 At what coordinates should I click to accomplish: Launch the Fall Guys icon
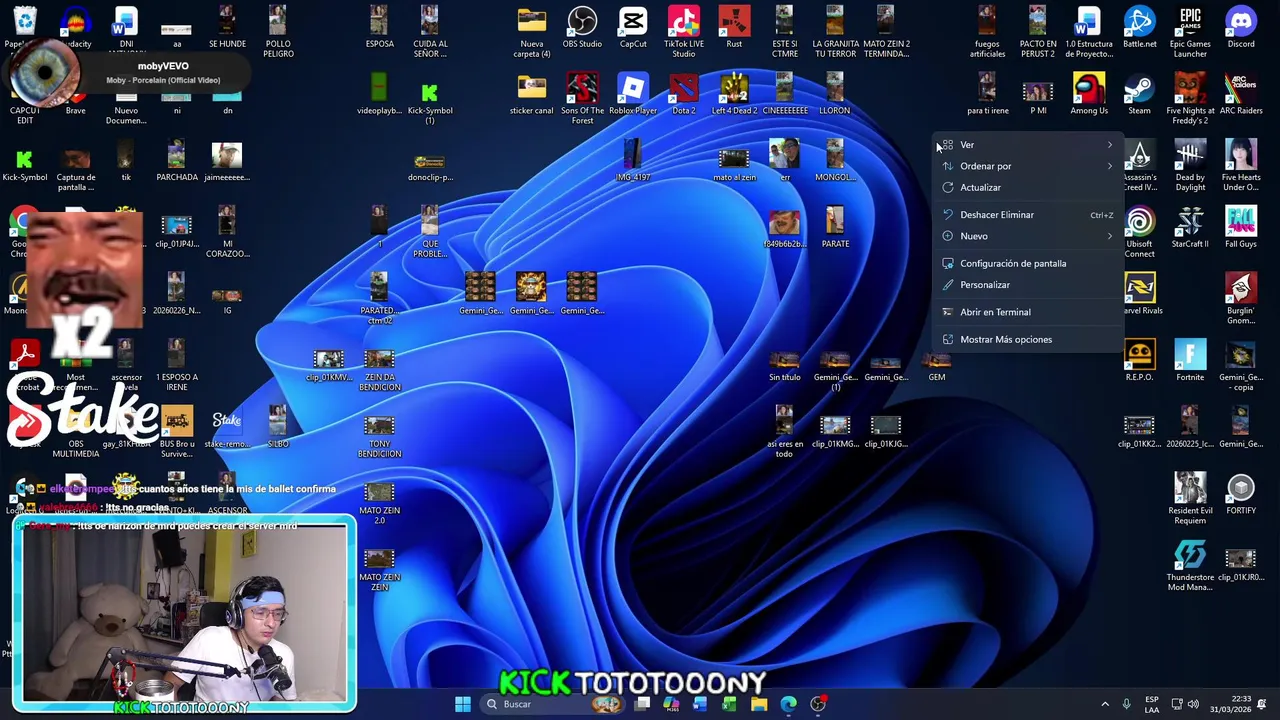pyautogui.click(x=1241, y=228)
